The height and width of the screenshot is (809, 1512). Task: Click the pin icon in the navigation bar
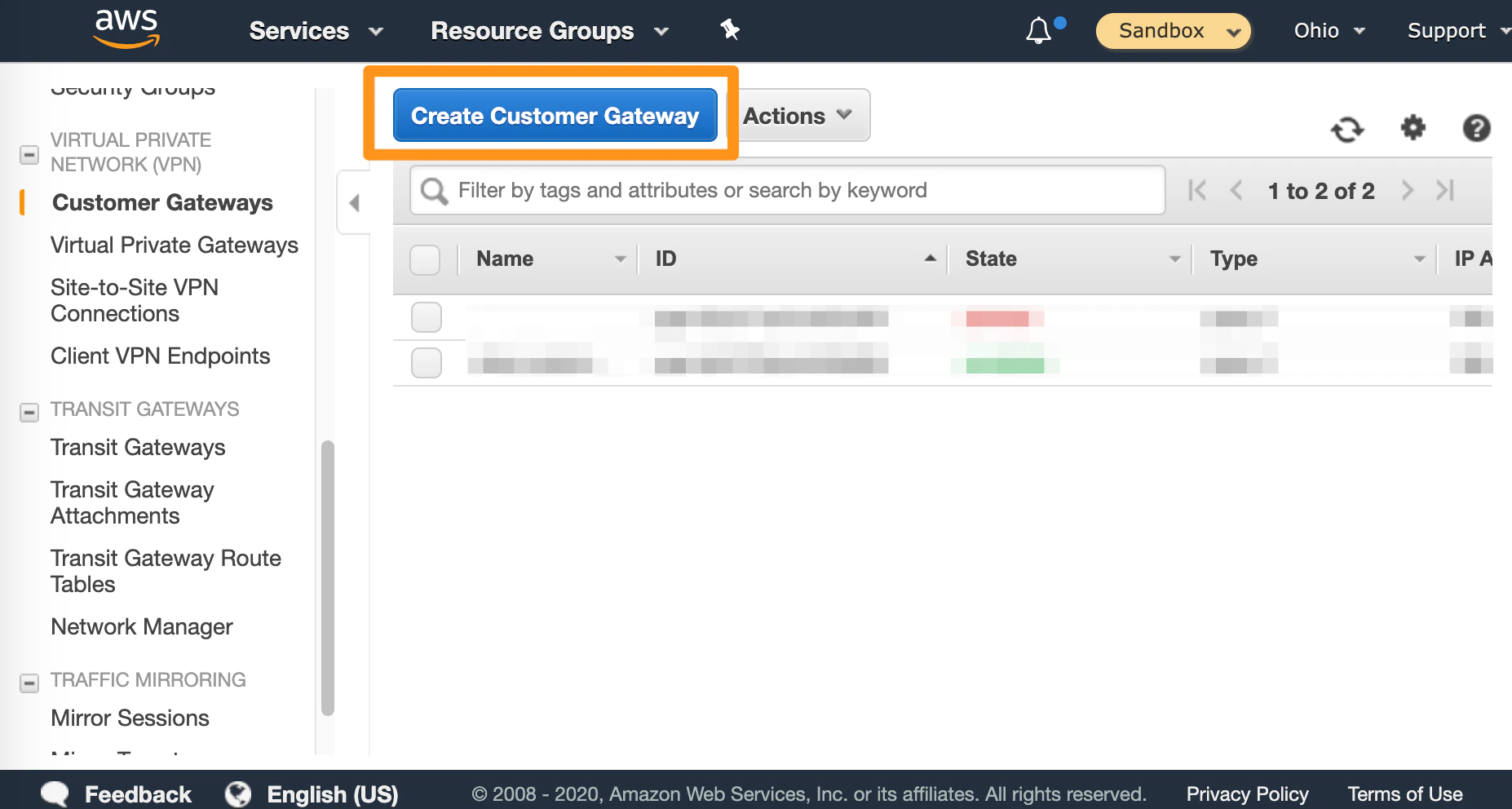click(730, 30)
